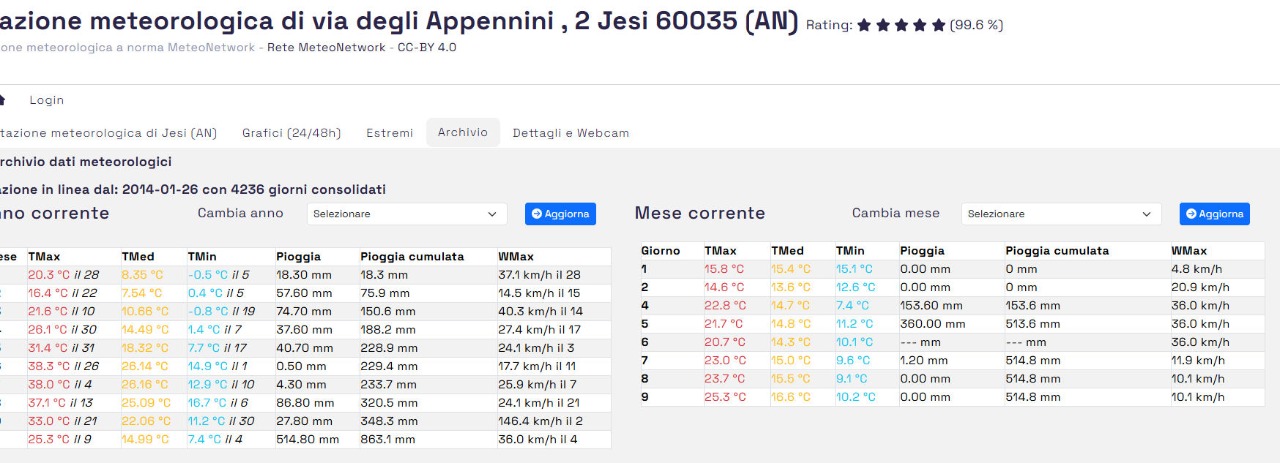Select the Archivio tab
The height and width of the screenshot is (463, 1280).
(x=462, y=132)
